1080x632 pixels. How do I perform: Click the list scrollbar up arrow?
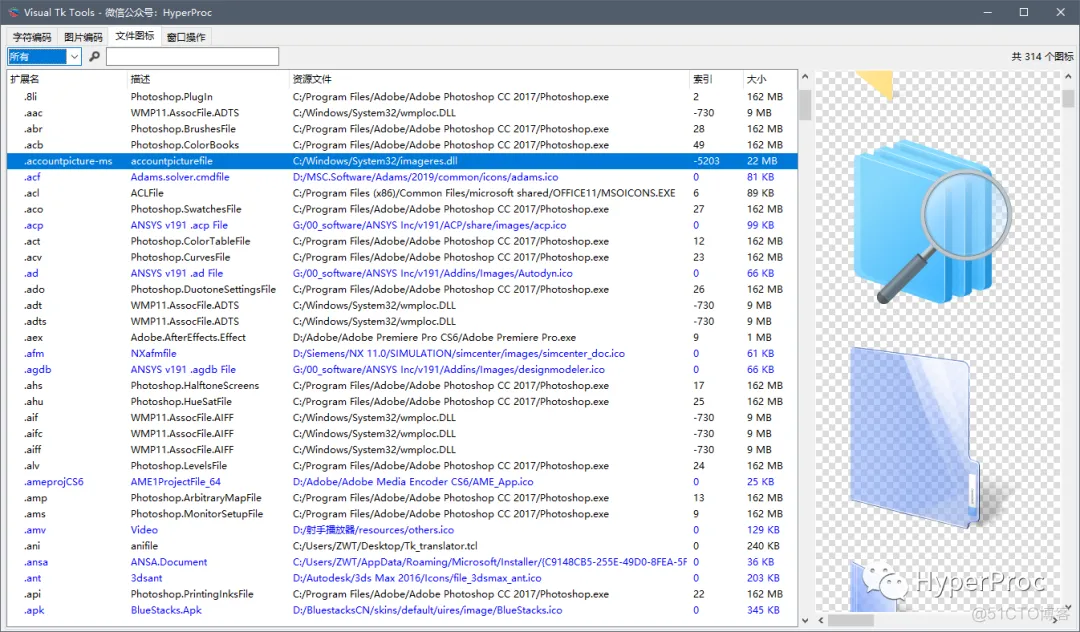804,77
